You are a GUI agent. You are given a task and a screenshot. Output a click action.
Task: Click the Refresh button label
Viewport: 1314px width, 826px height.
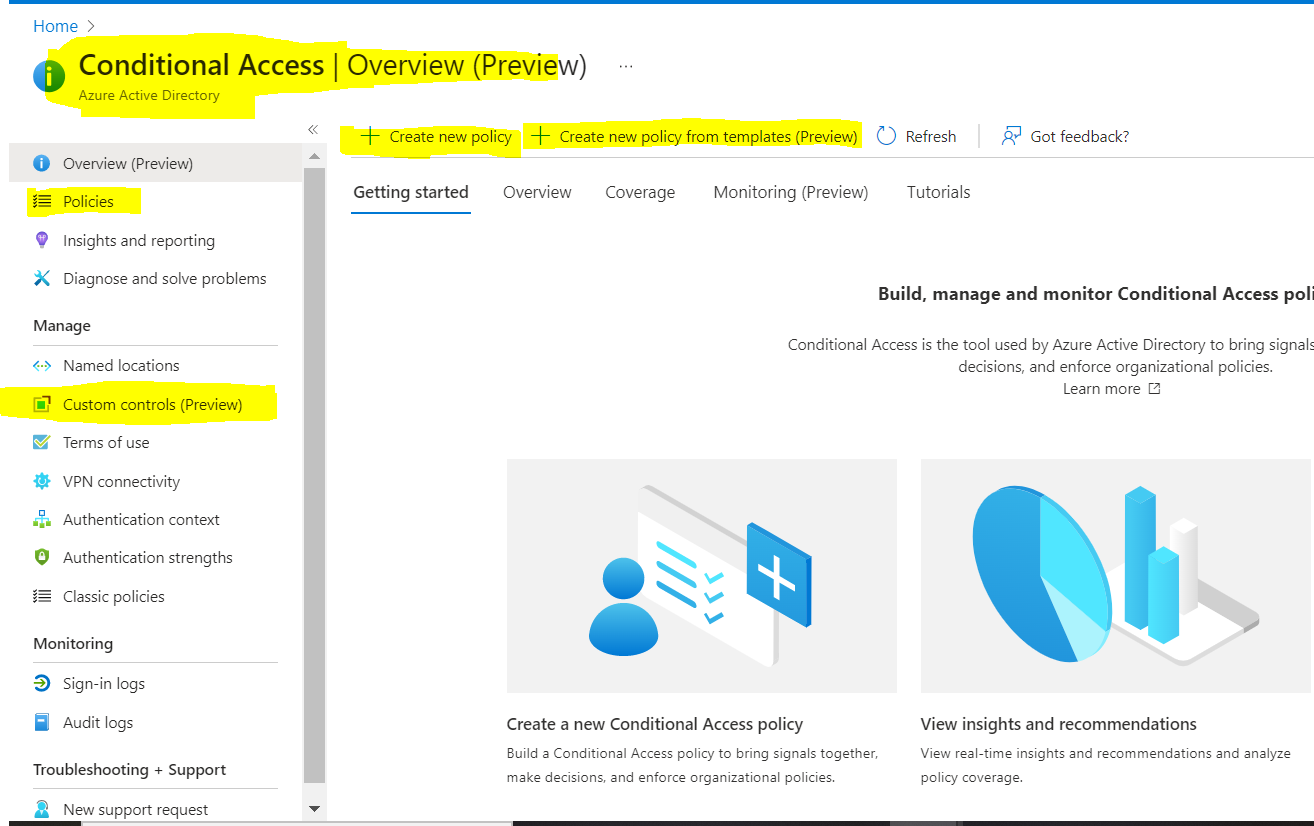tap(931, 136)
